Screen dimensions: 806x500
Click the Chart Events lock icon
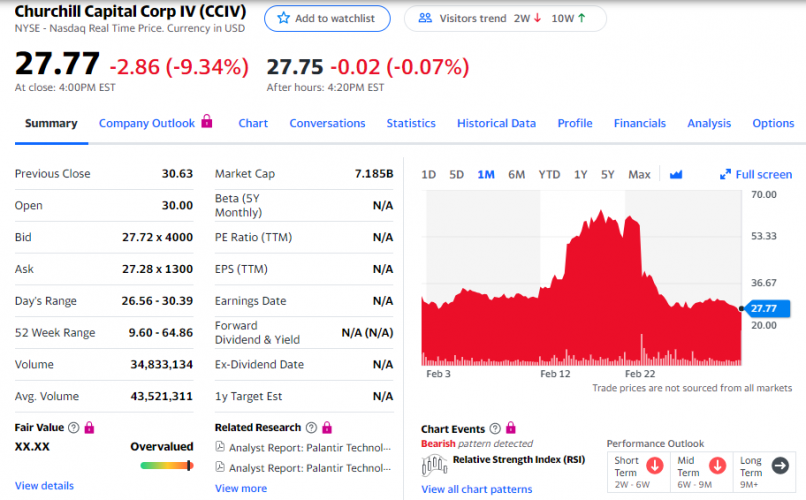pyautogui.click(x=510, y=428)
